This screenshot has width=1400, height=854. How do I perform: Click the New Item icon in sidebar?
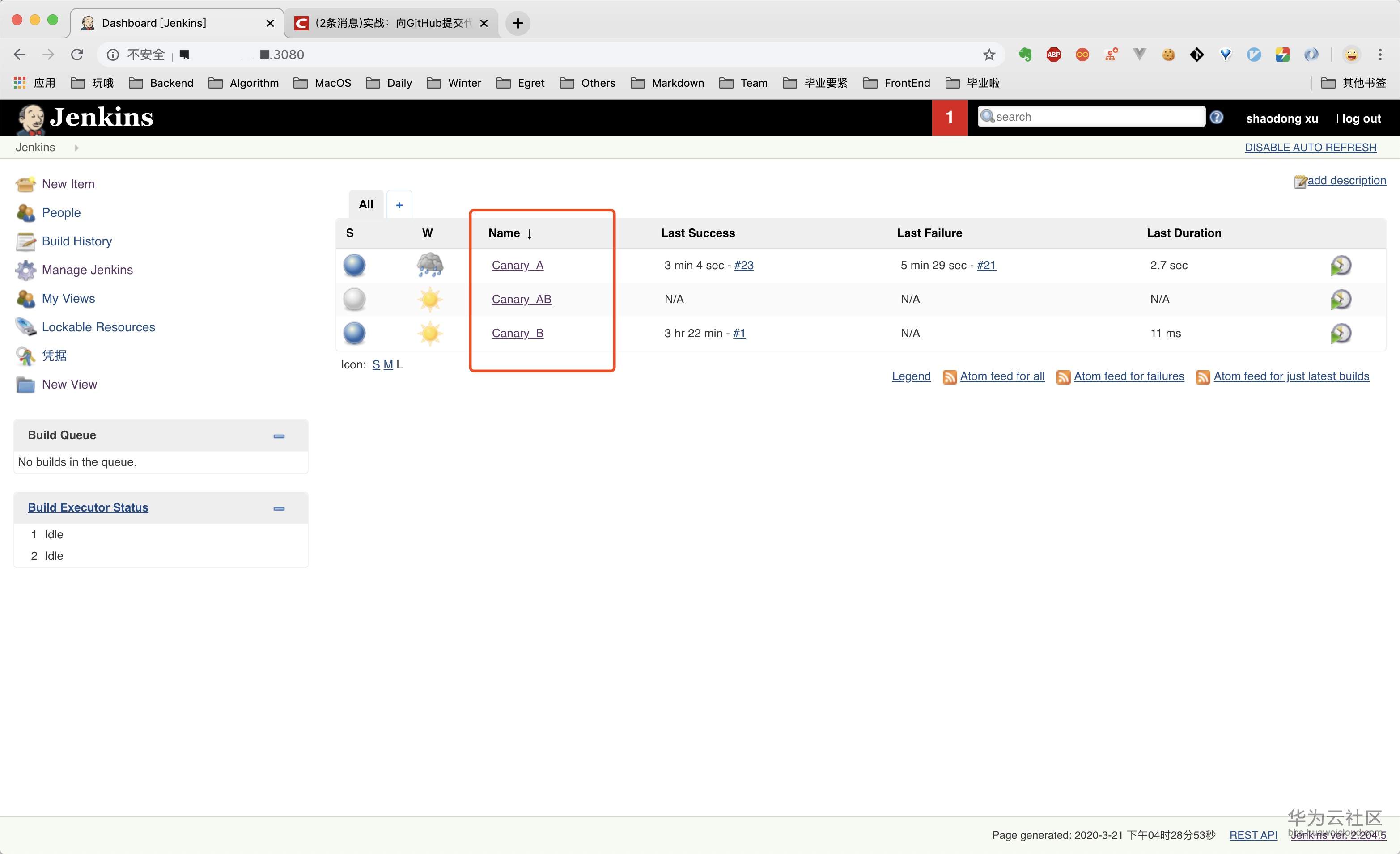[25, 184]
